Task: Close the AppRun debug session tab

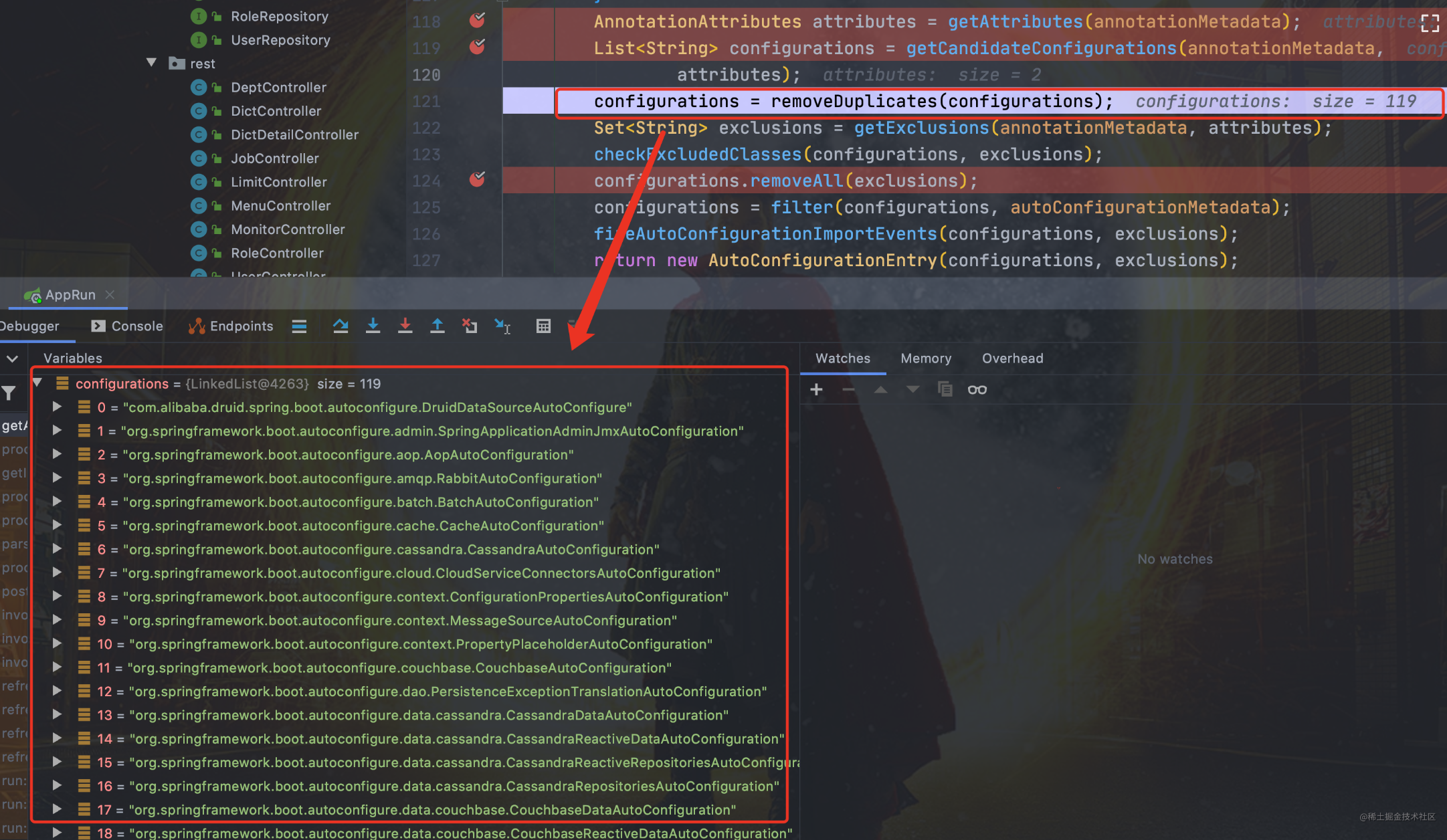Action: point(110,294)
